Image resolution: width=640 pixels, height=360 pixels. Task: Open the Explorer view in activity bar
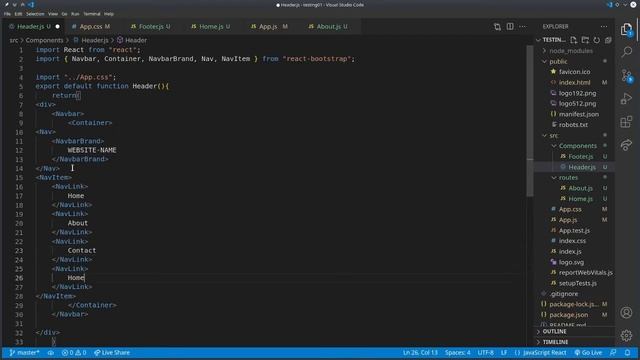(x=627, y=29)
